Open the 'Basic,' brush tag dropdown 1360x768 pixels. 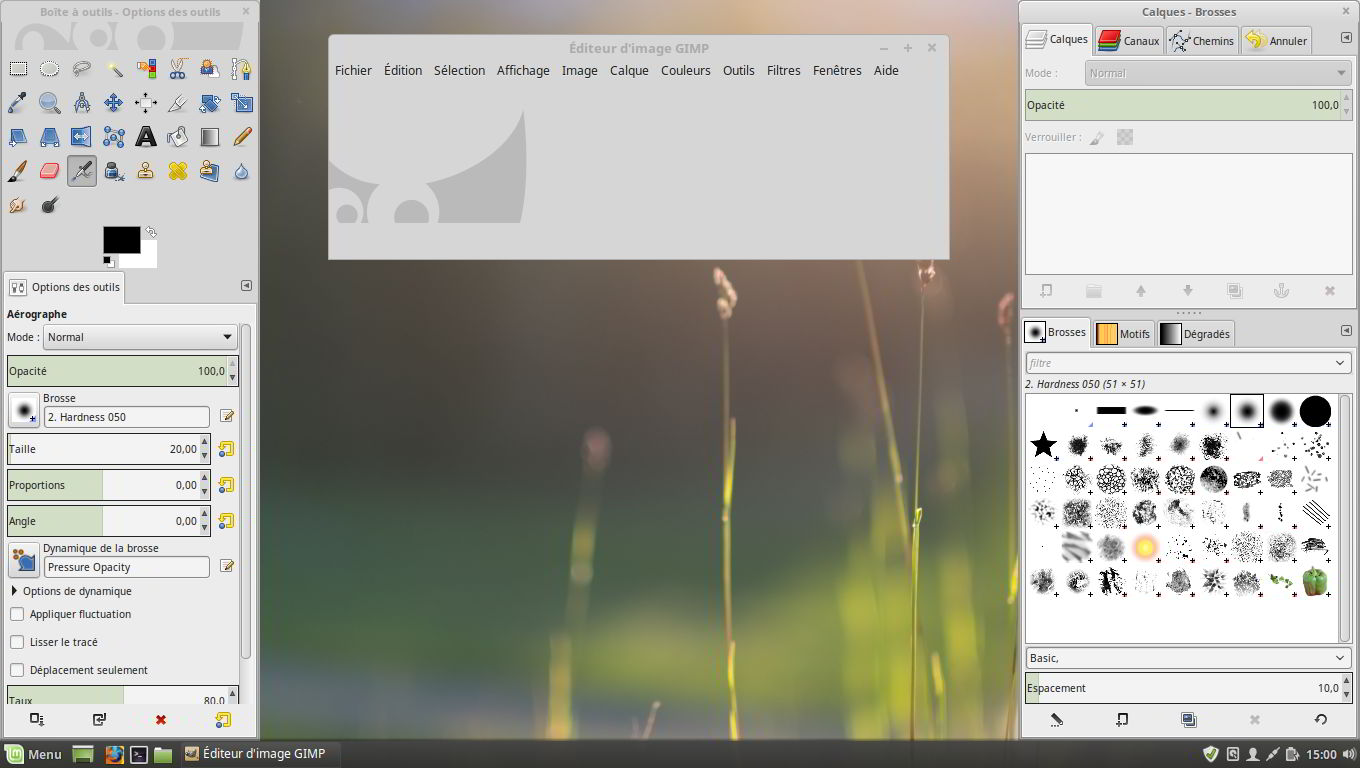1189,658
